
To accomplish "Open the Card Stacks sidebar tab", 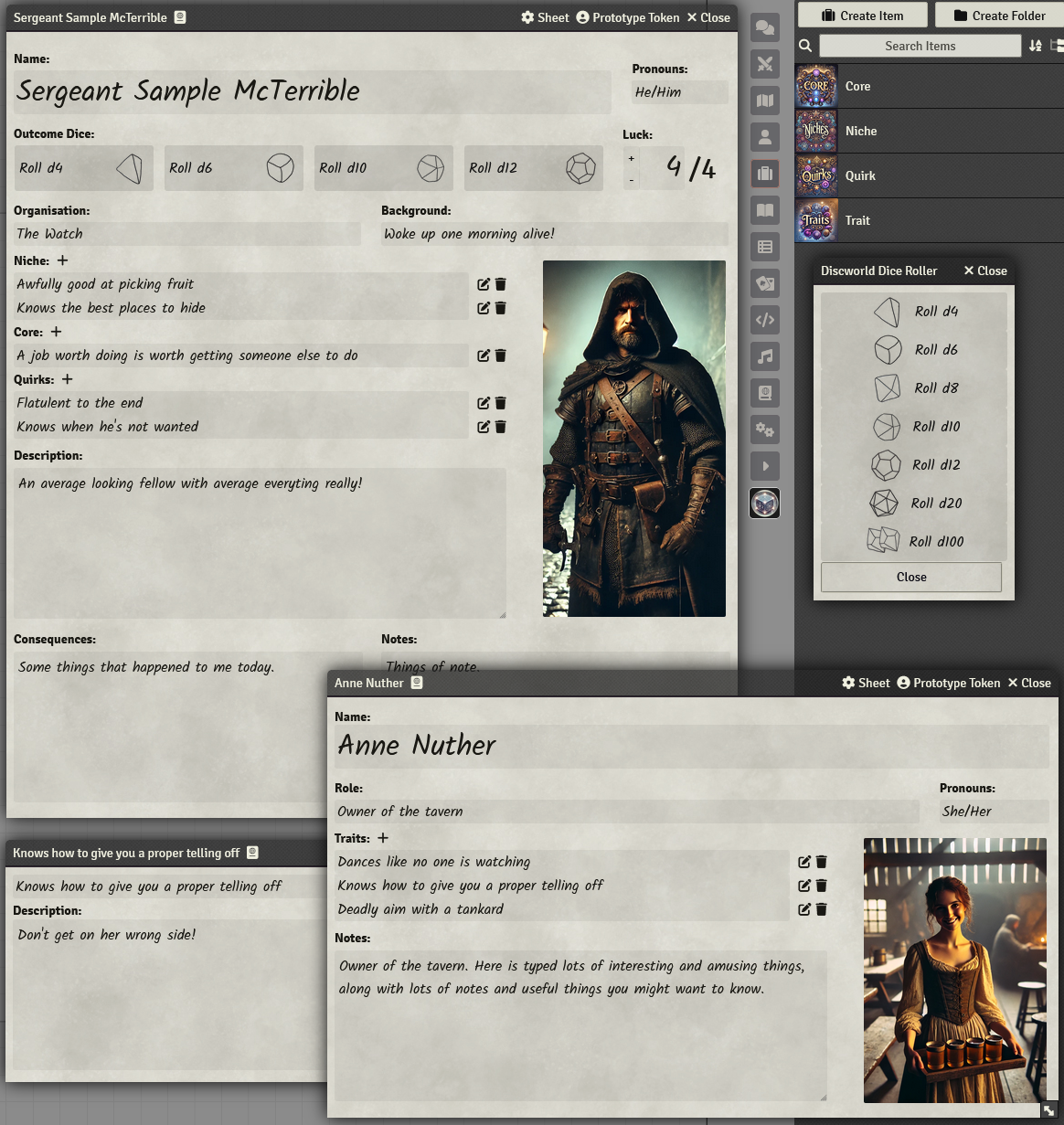I will click(x=765, y=283).
